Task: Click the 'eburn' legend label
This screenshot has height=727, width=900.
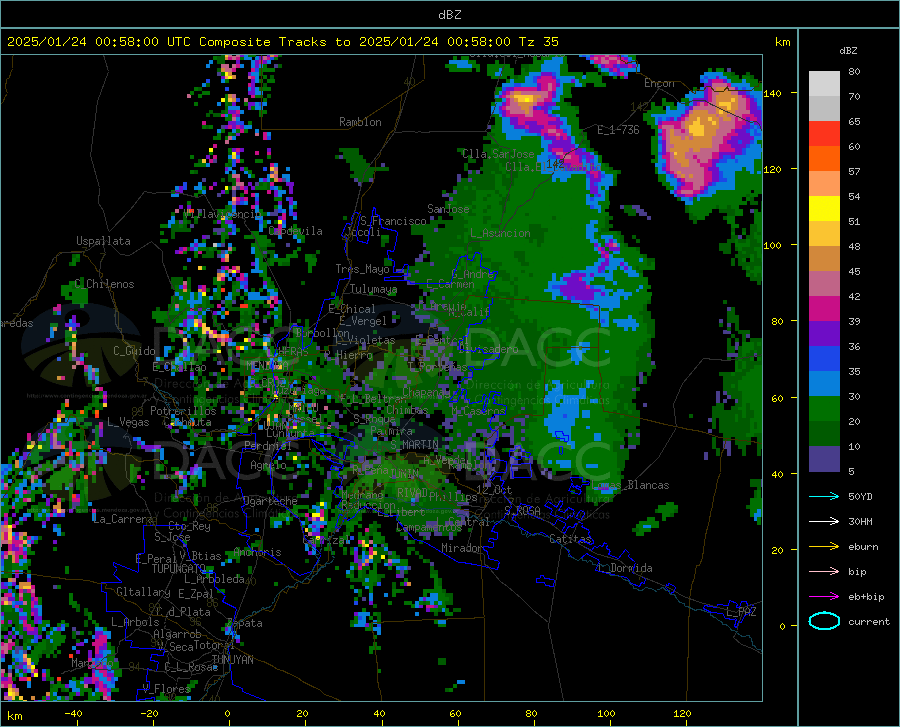Action: [863, 547]
